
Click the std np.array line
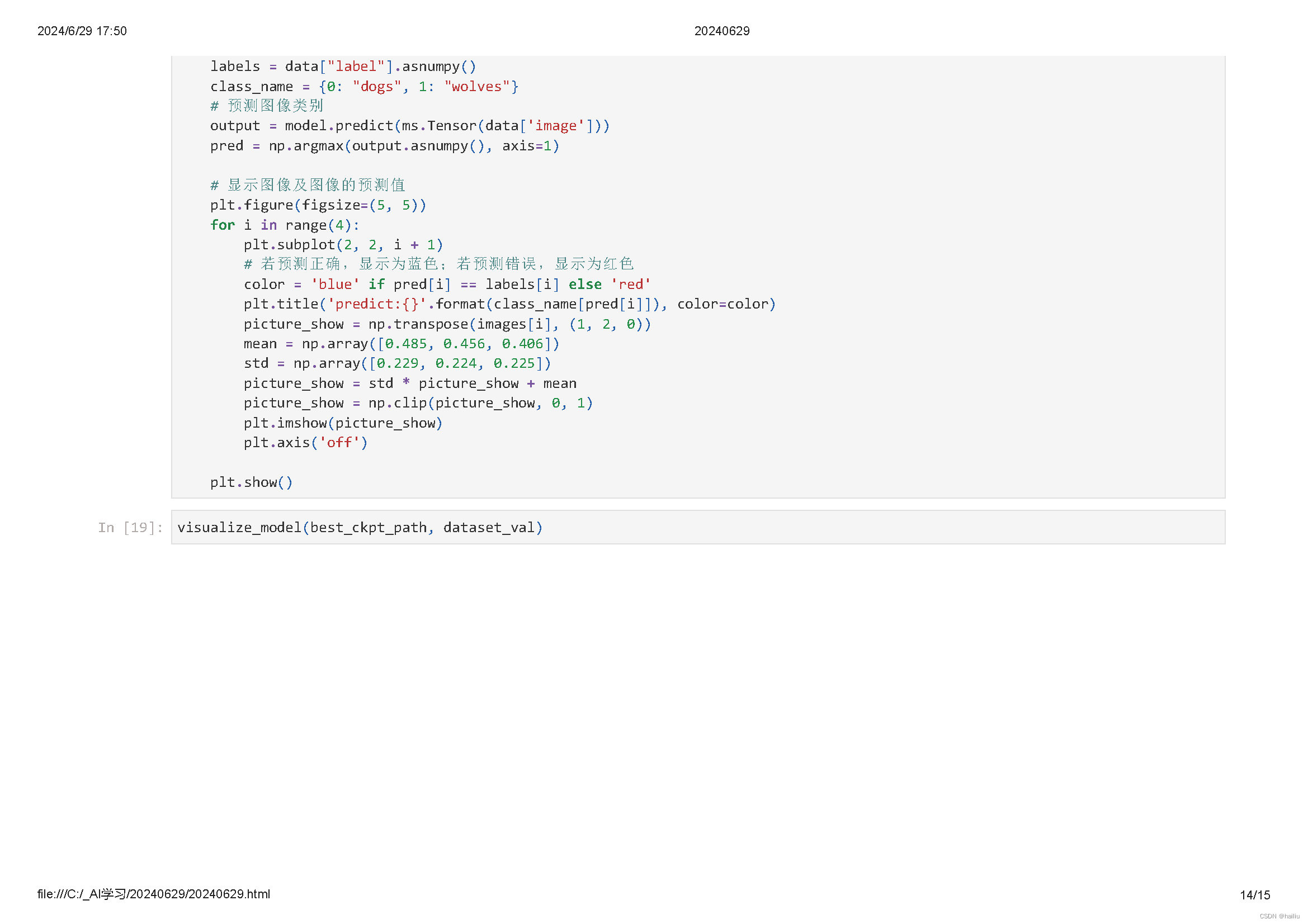(x=397, y=363)
